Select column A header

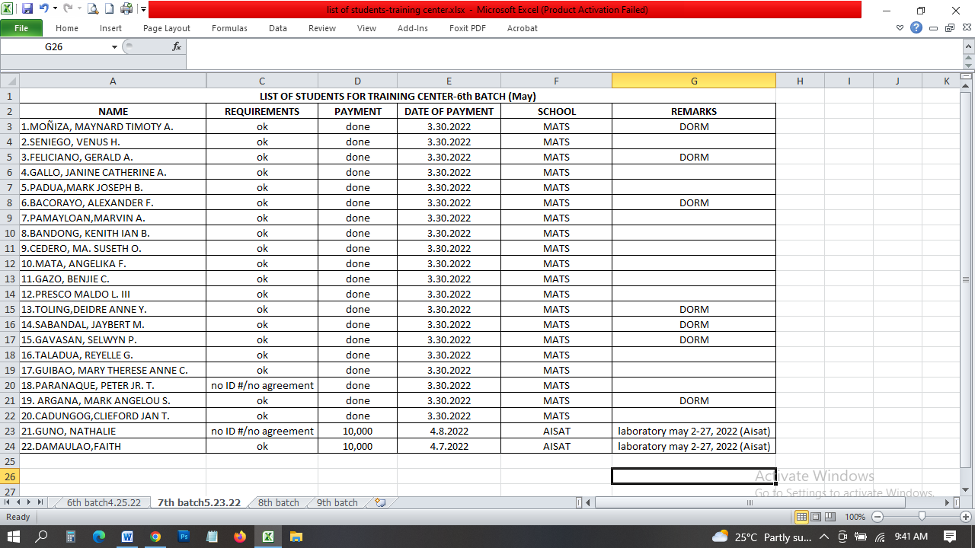(x=113, y=81)
